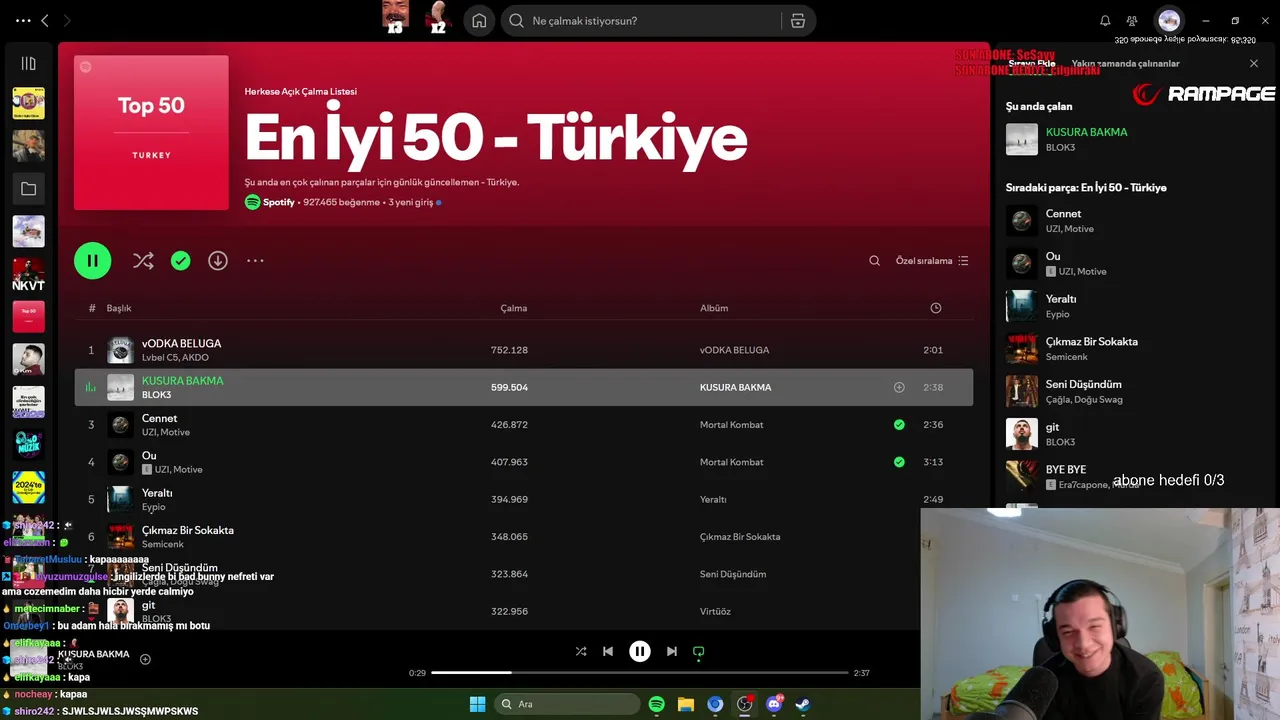Add now playing song with the plus icon
This screenshot has width=1280, height=720.
pyautogui.click(x=145, y=659)
